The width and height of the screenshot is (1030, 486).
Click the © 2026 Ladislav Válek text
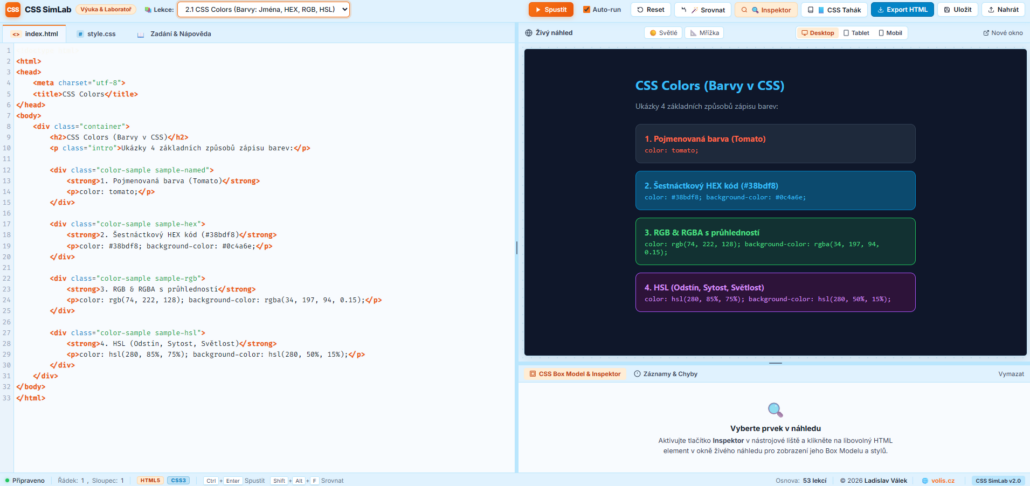[873, 481]
